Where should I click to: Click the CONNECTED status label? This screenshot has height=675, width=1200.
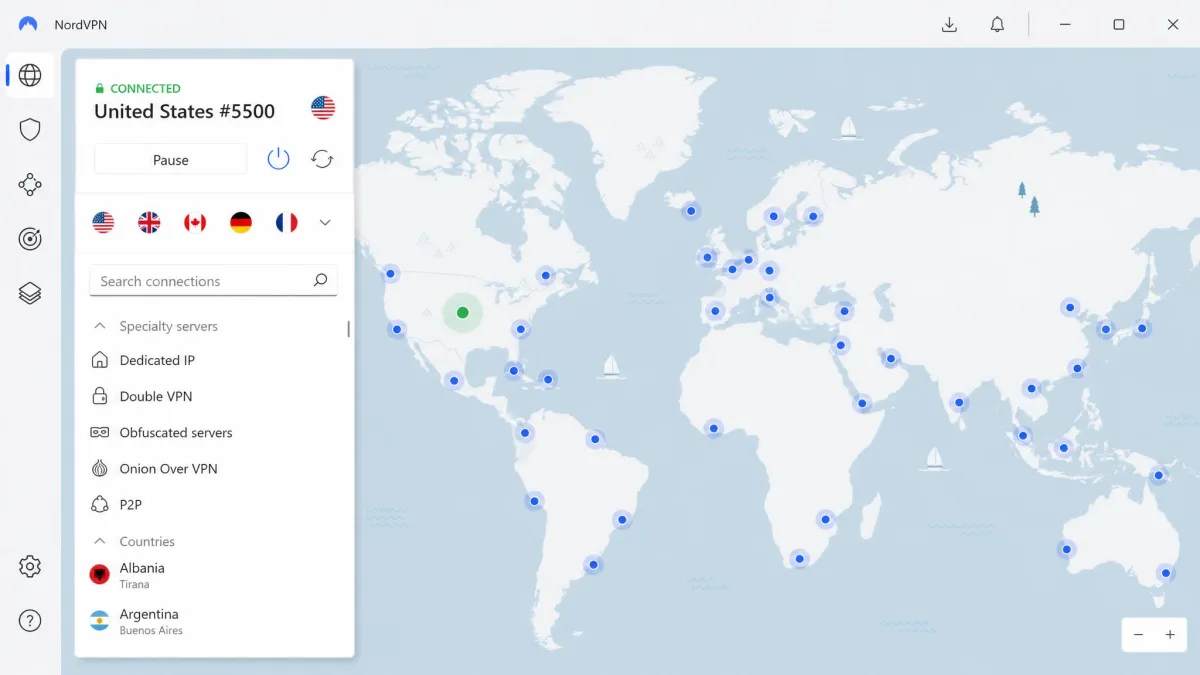click(x=145, y=88)
